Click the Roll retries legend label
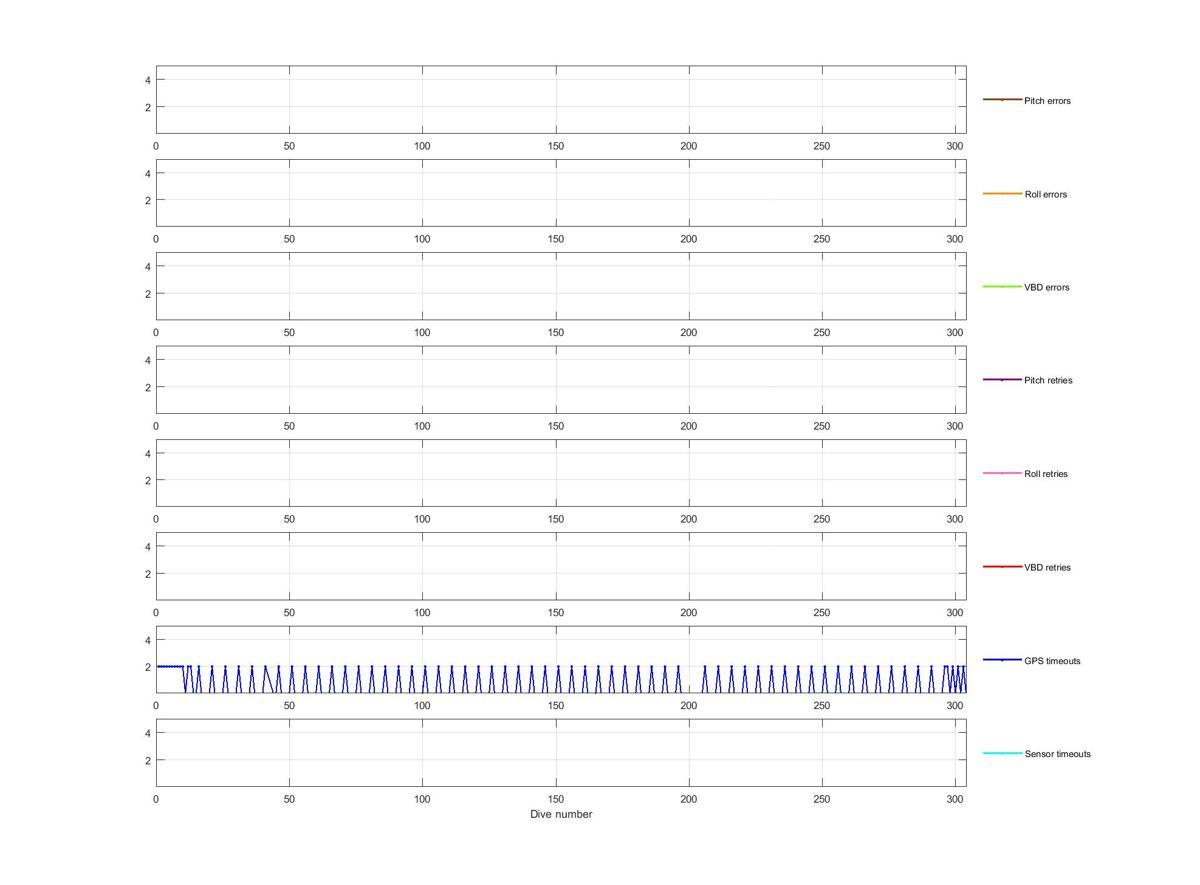 coord(1046,474)
